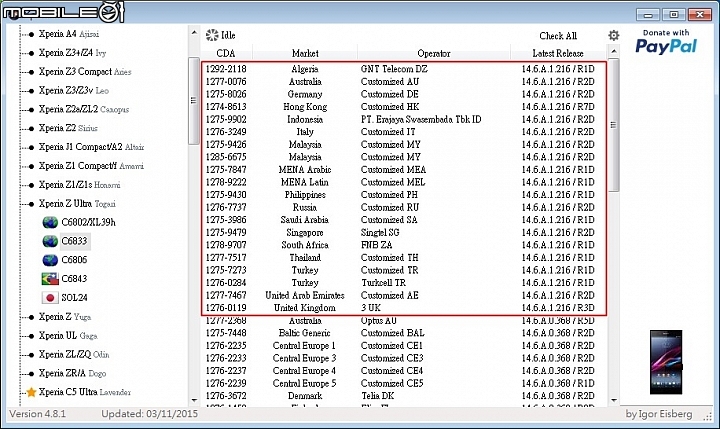720x429 pixels.
Task: Select the C6843 Brazil flag icon
Action: tap(50, 279)
